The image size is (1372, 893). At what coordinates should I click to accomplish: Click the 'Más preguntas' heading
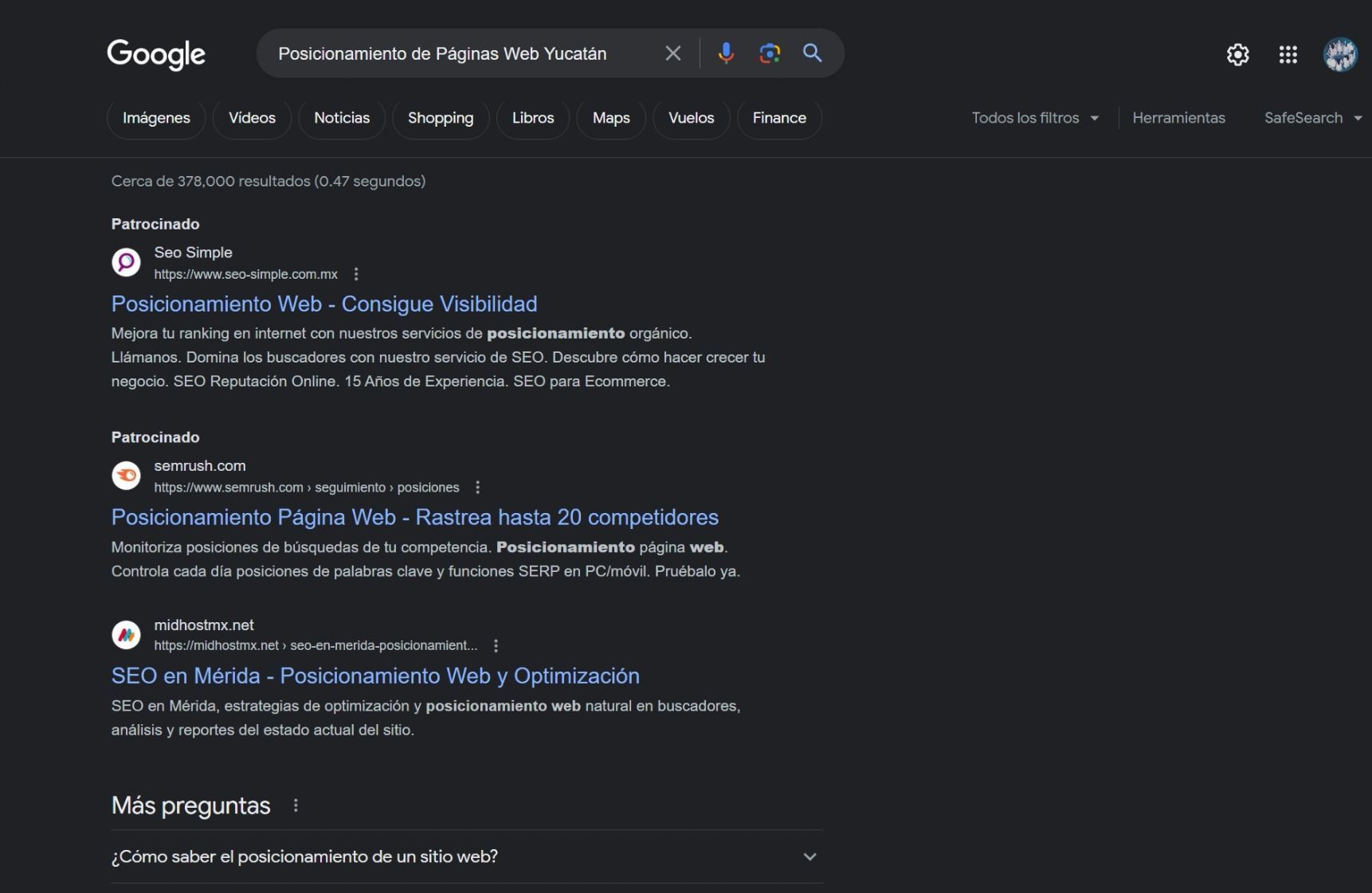191,805
